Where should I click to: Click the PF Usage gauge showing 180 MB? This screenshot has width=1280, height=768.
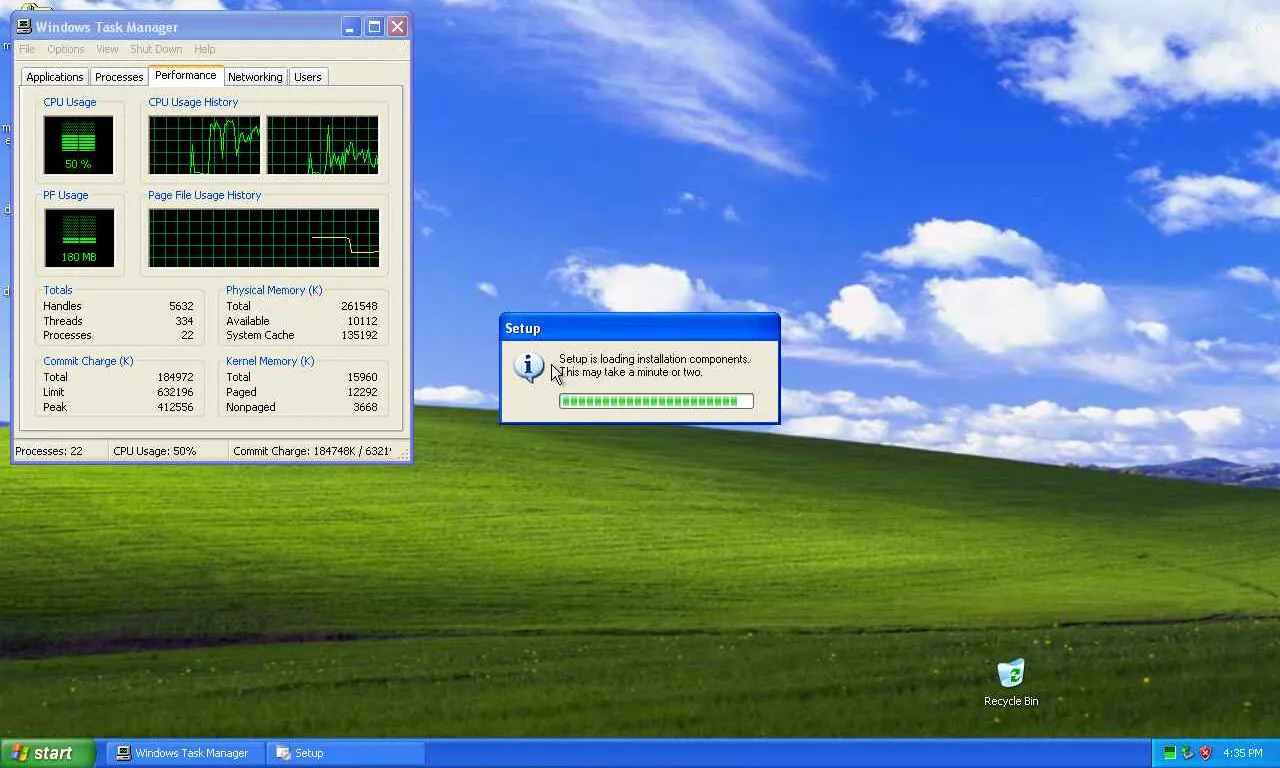pyautogui.click(x=78, y=238)
